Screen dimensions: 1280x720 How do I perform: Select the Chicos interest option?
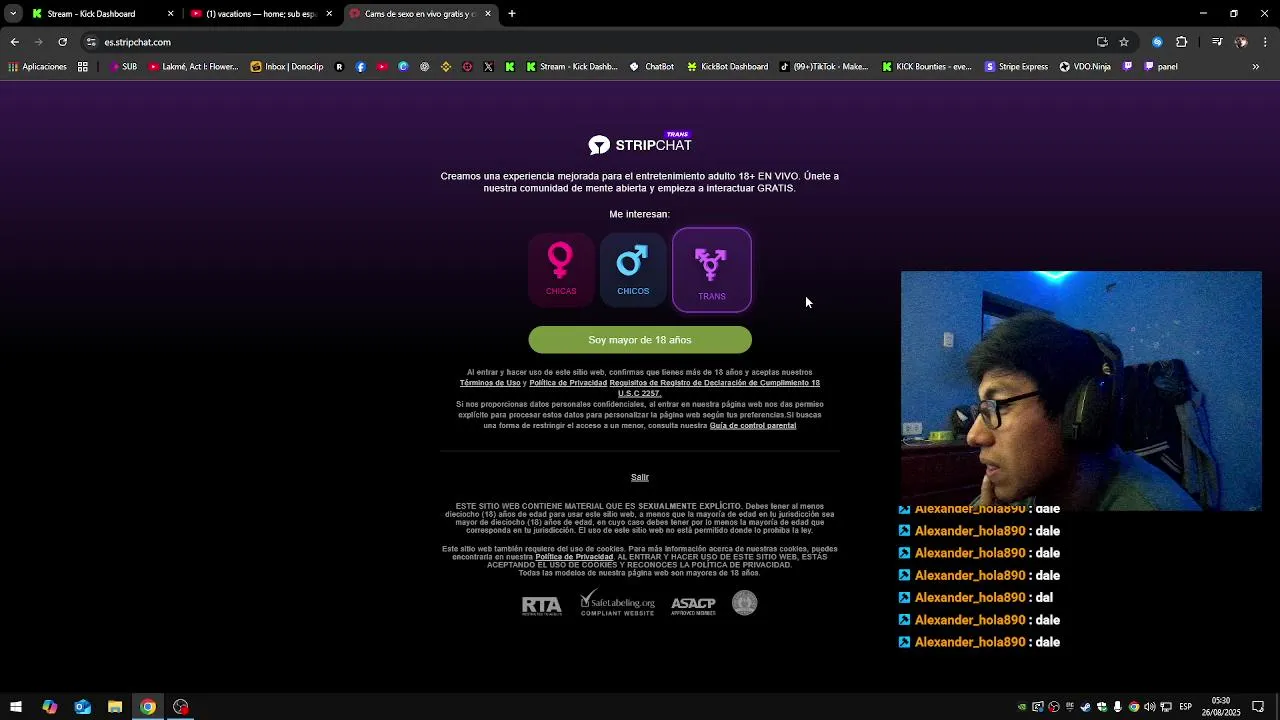633,268
